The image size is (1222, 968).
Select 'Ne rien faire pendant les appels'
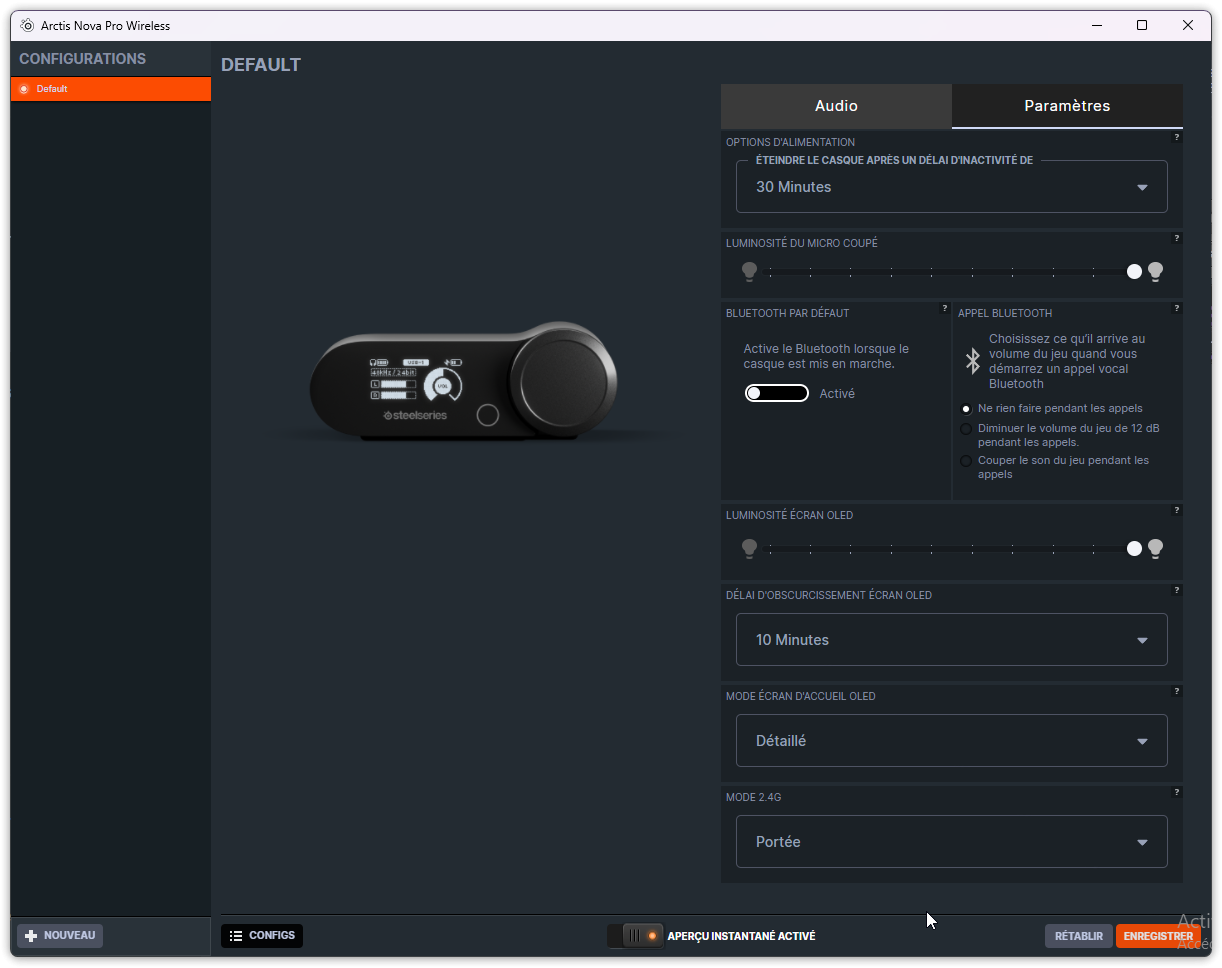[x=966, y=409]
